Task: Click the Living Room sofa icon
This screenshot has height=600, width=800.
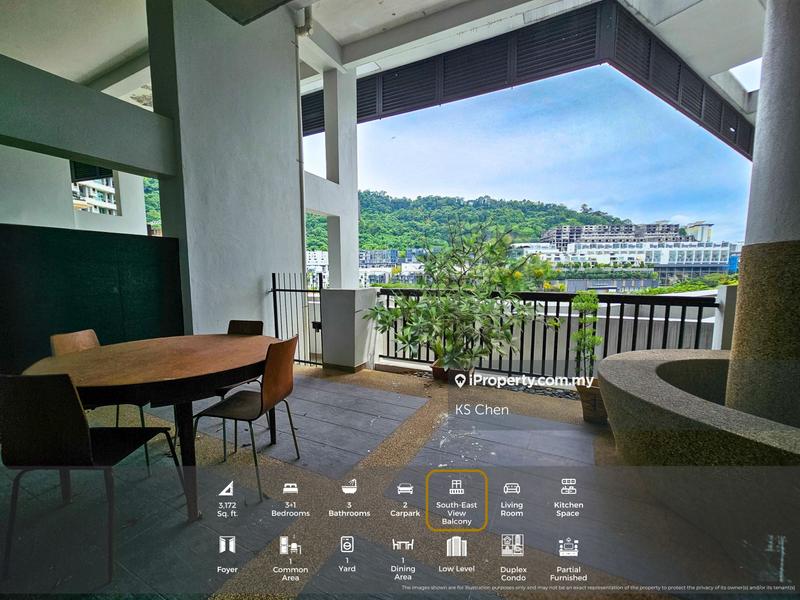Action: pos(513,490)
